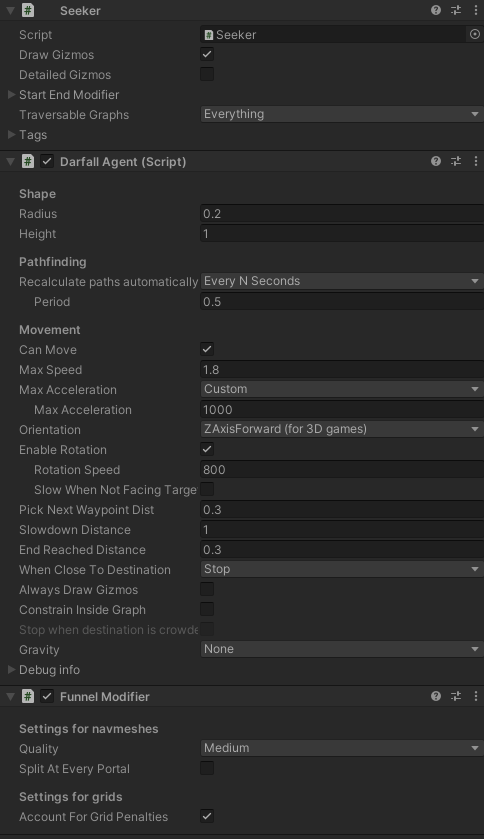Enable the Detailed Gizmos checkbox
This screenshot has height=839, width=484.
click(207, 74)
